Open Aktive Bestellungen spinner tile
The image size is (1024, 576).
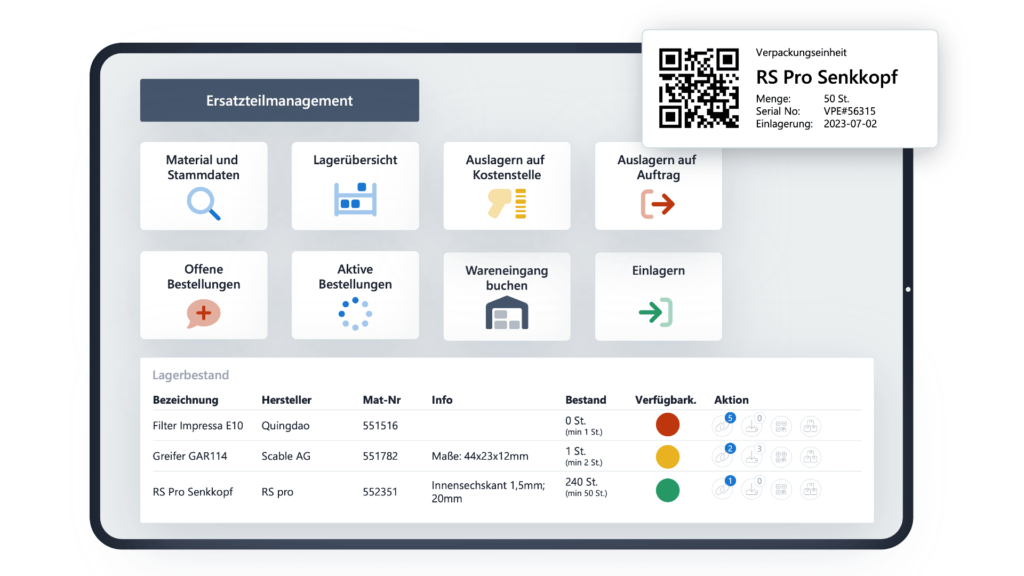point(355,296)
